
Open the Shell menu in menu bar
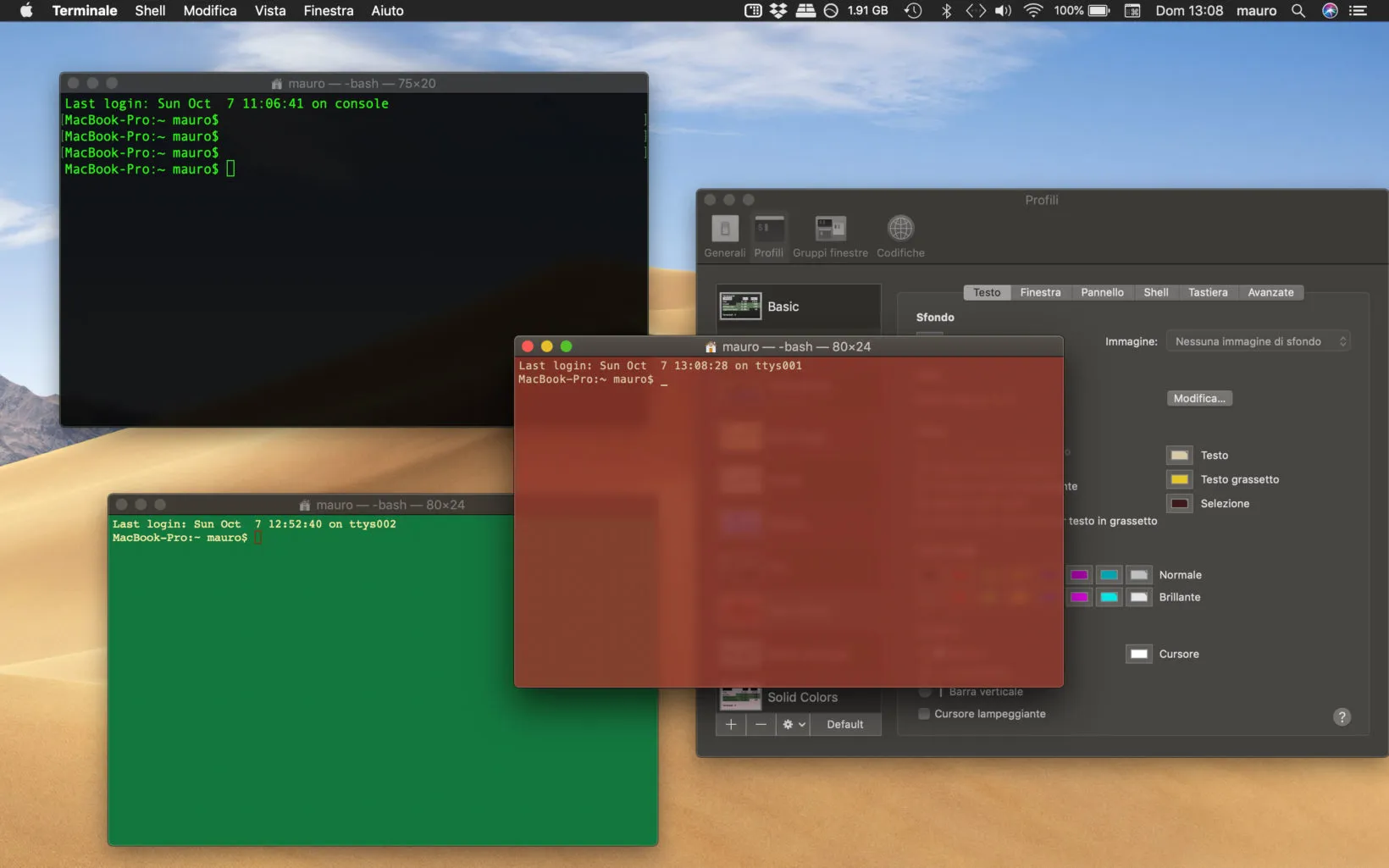[150, 10]
